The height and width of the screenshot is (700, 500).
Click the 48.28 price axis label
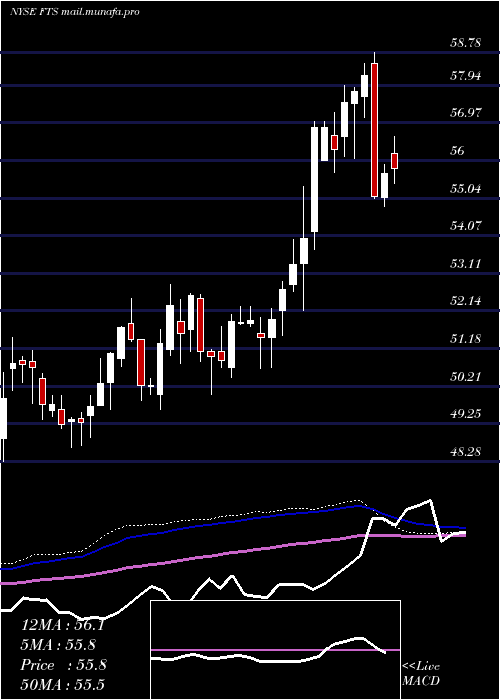(x=466, y=452)
